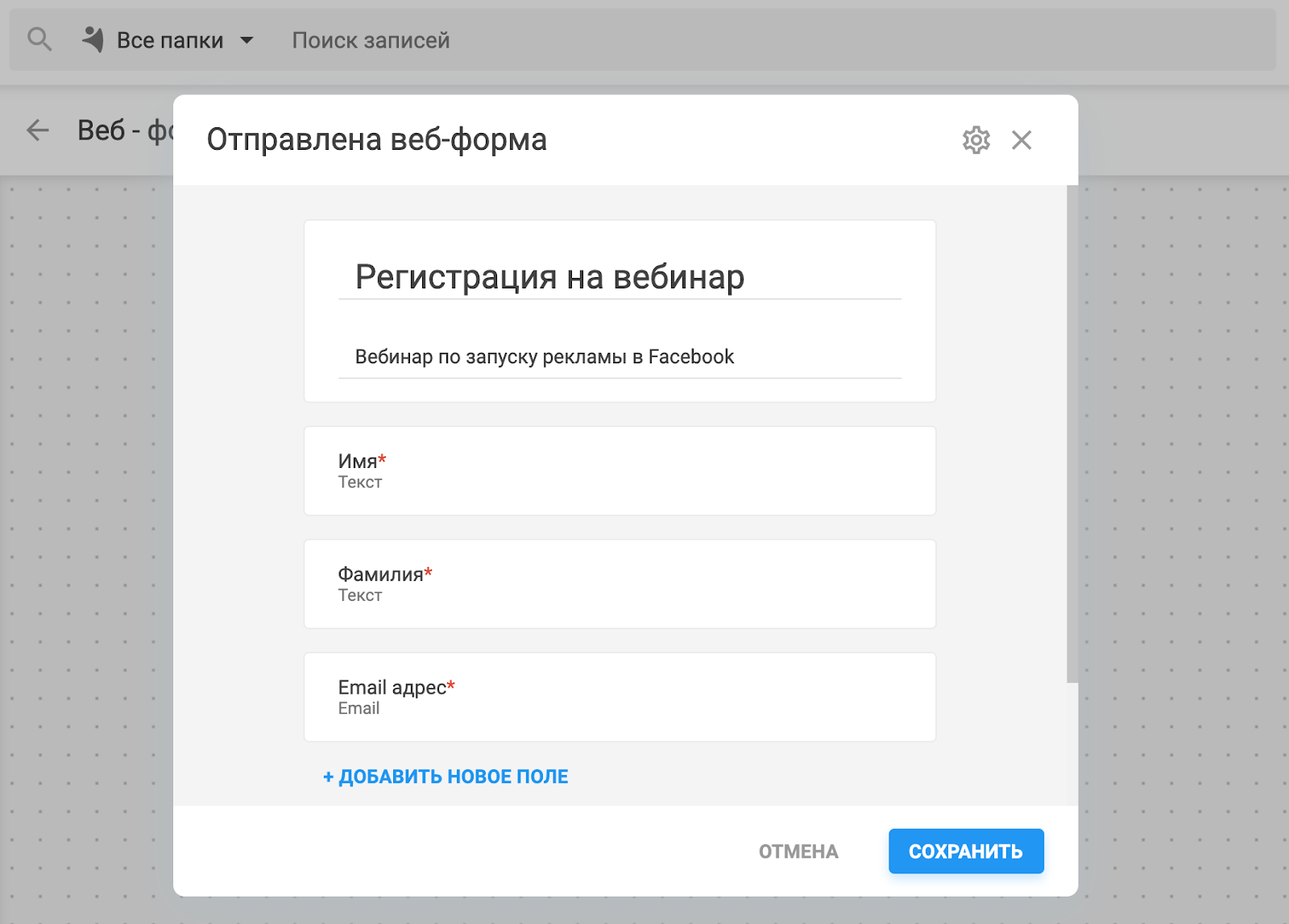The width and height of the screenshot is (1289, 924).
Task: Focus the Поиск записей search field
Action: pyautogui.click(x=371, y=40)
